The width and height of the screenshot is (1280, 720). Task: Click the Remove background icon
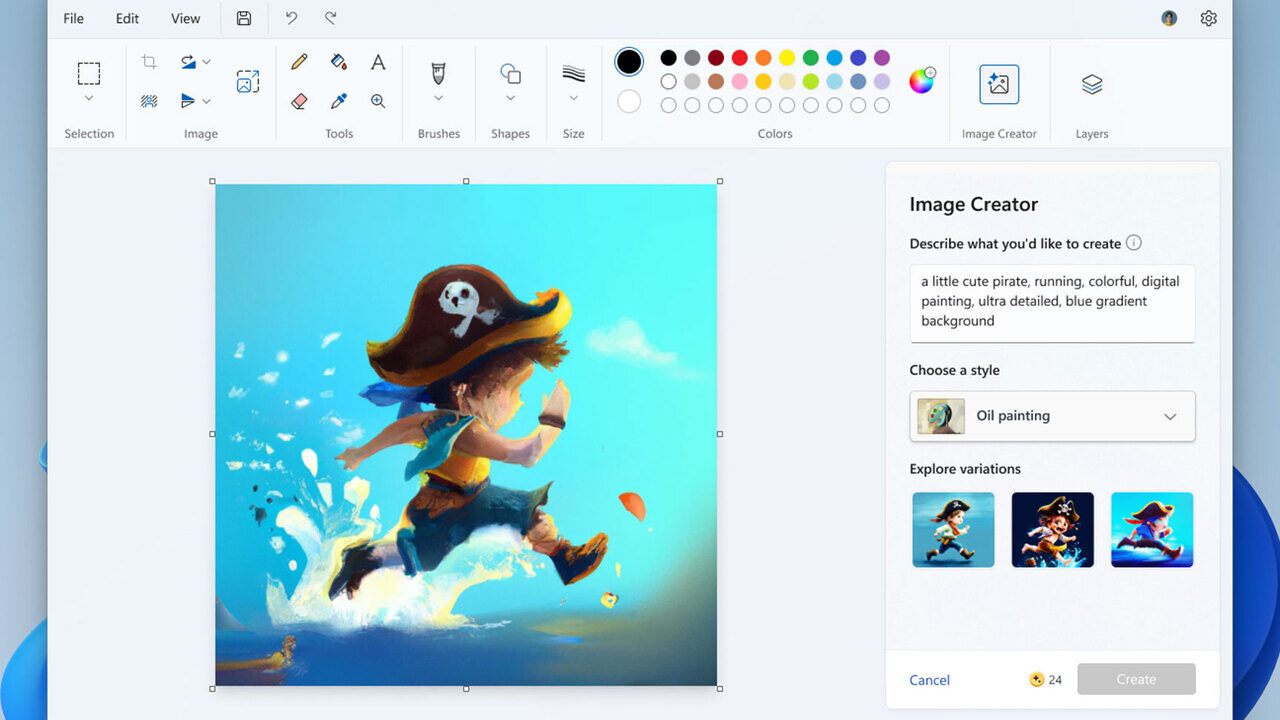point(149,101)
